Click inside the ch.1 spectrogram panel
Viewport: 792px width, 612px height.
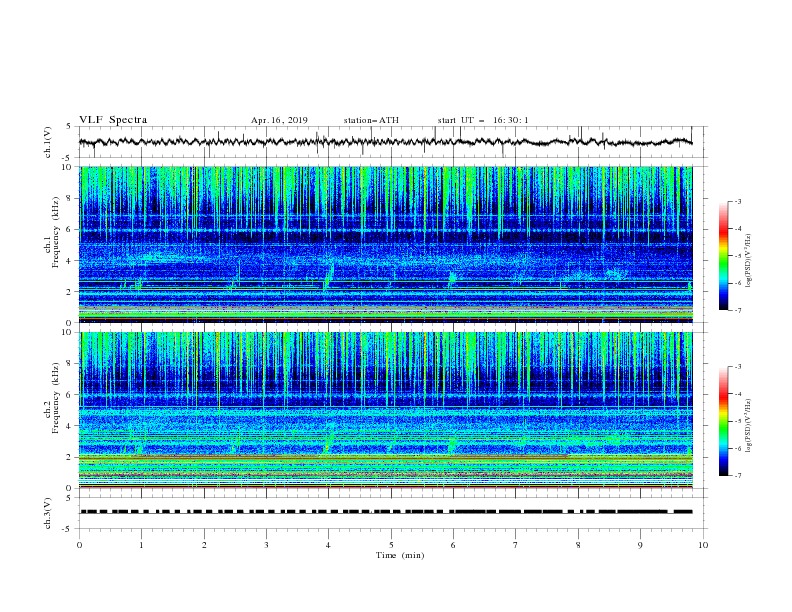(385, 244)
